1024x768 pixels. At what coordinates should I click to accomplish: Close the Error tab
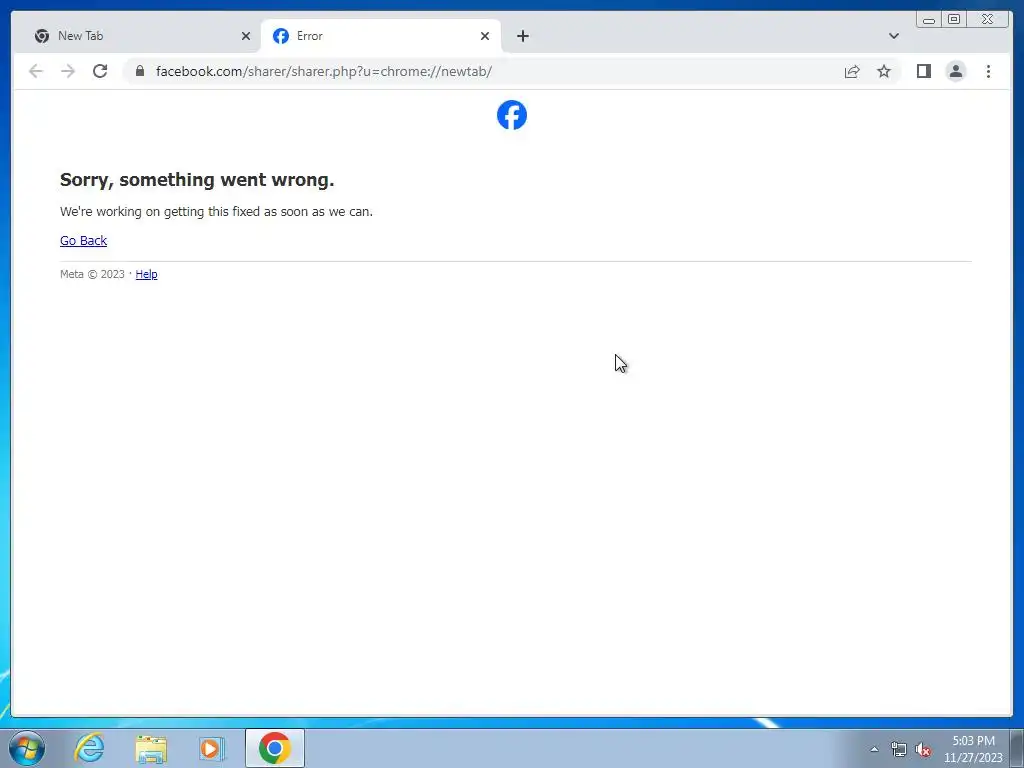[485, 36]
